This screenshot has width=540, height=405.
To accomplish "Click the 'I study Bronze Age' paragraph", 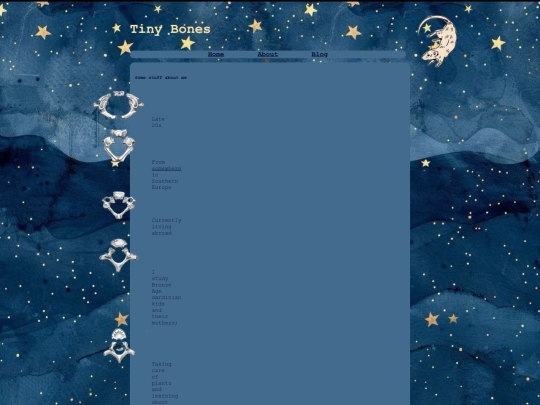I will coord(166,298).
